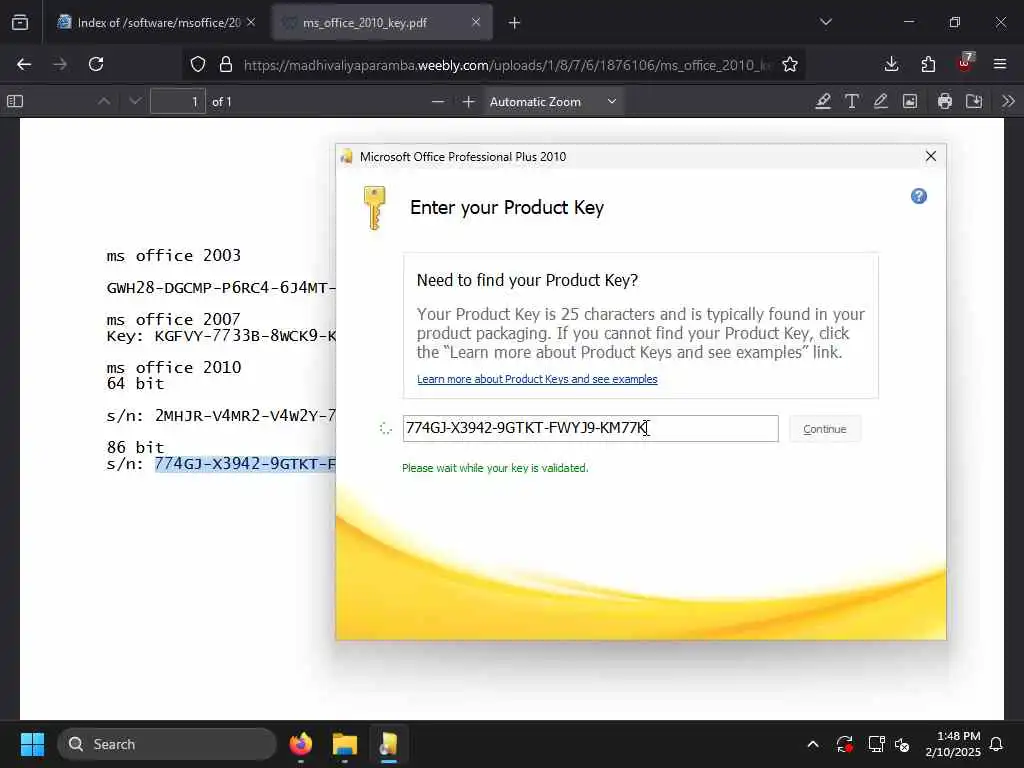Select the PDF add image tool
This screenshot has width=1024, height=768.
[910, 101]
